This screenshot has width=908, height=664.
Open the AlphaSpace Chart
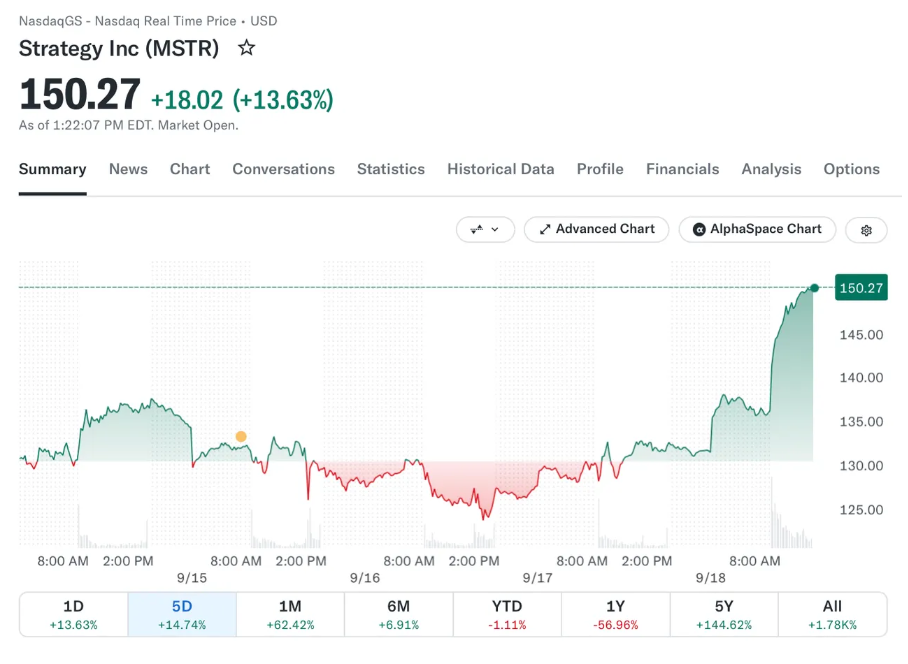[757, 229]
